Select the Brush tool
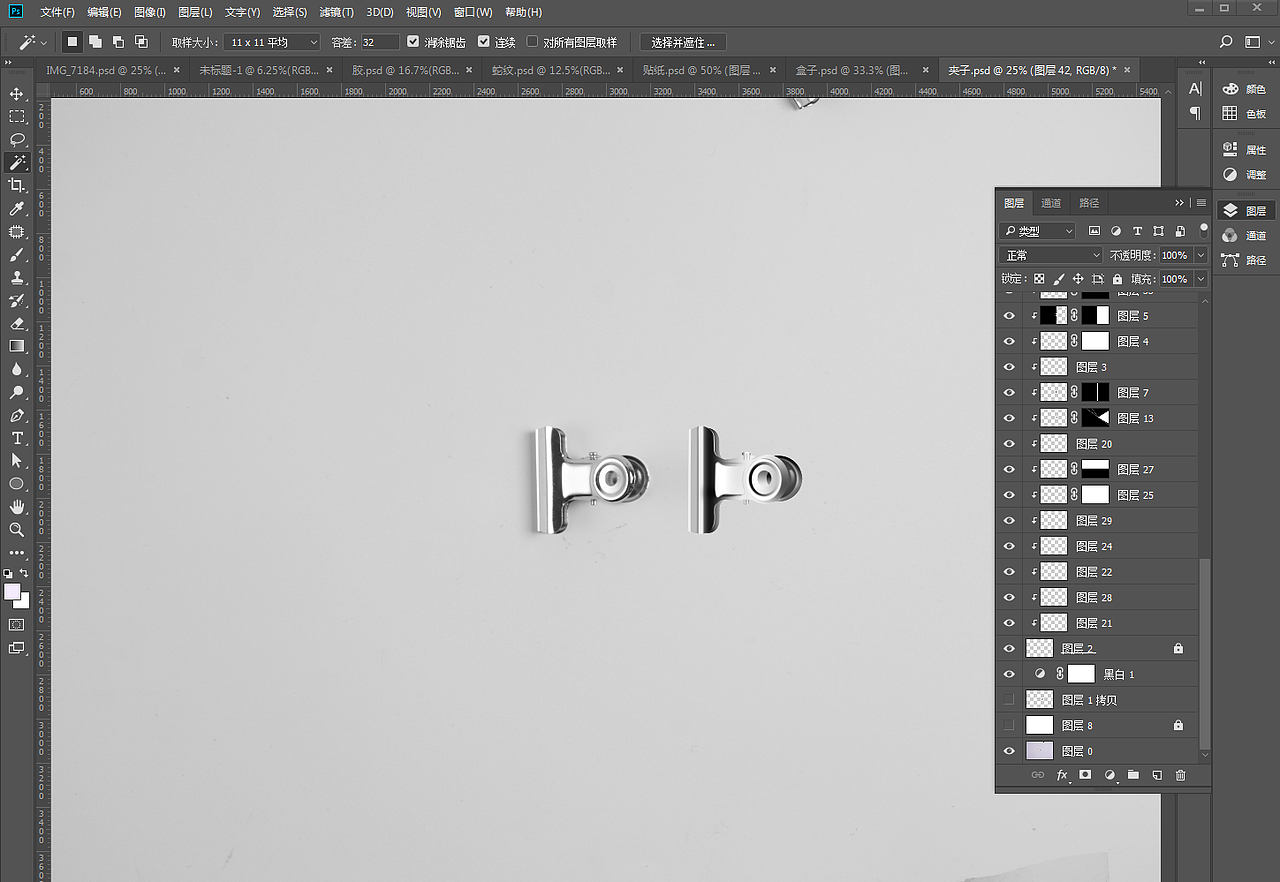The image size is (1280, 882). pyautogui.click(x=17, y=255)
